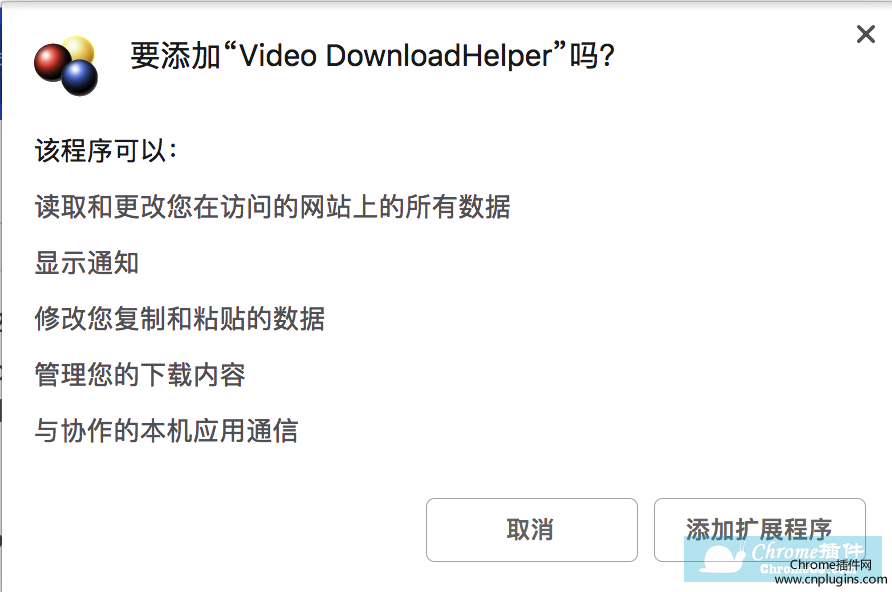Select the 显示通知 permission line
Screen dimensions: 892x592
[x=87, y=263]
